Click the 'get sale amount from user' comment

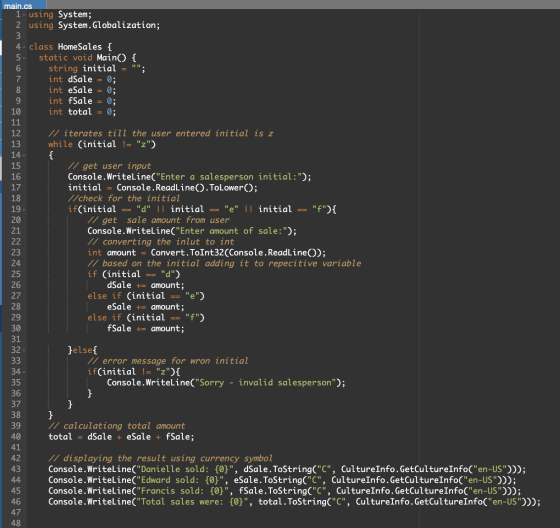158,220
